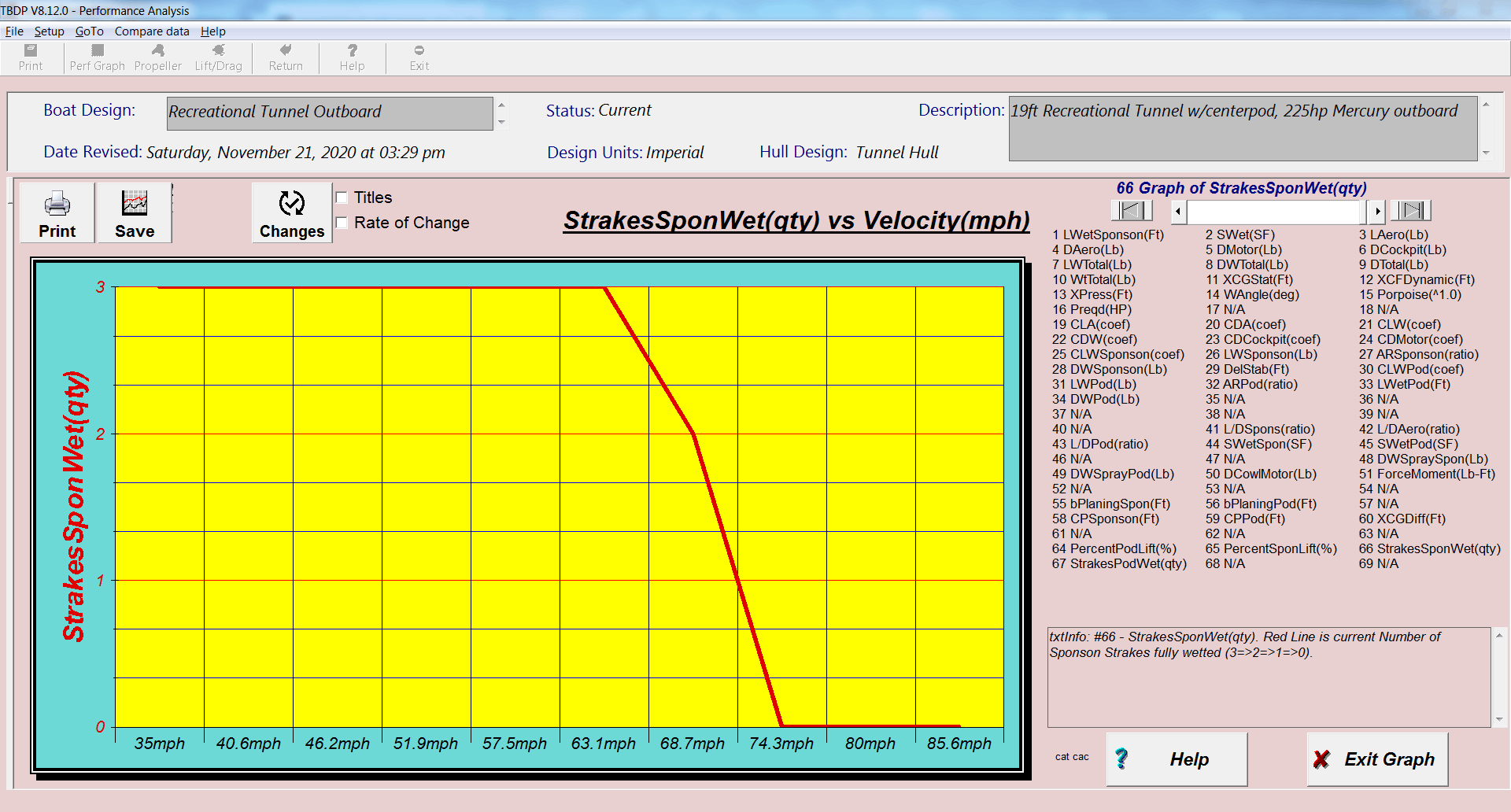Click graph scrollbar right arrow
This screenshot has width=1511, height=812.
click(x=1376, y=211)
